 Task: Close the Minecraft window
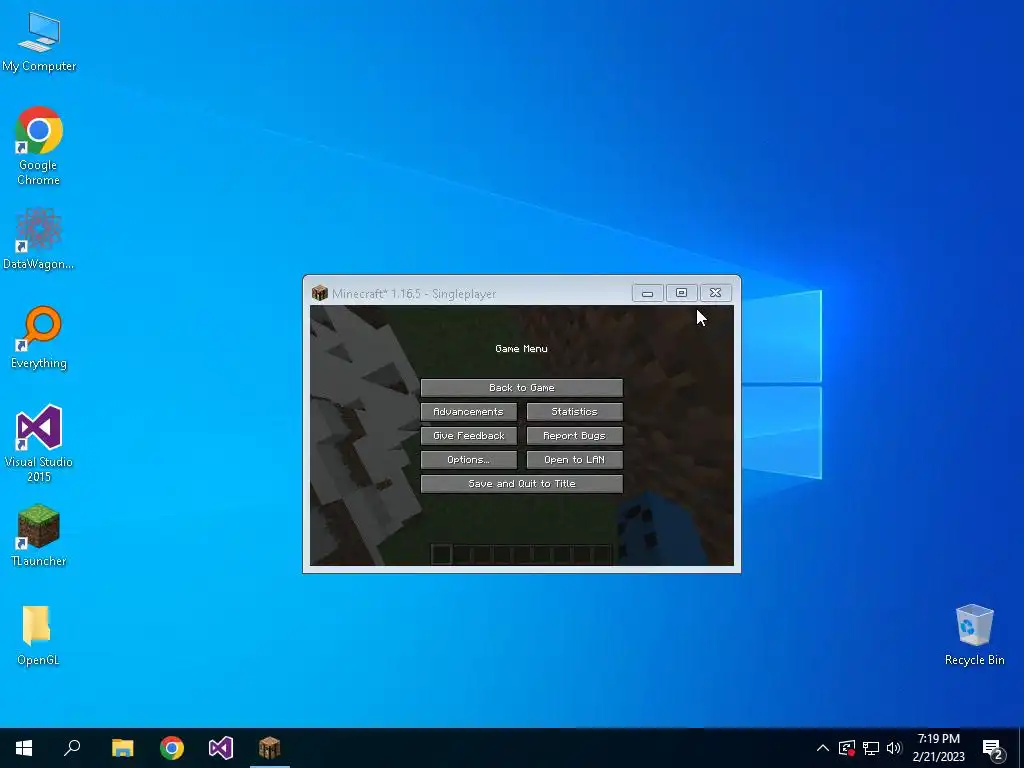[x=716, y=293]
